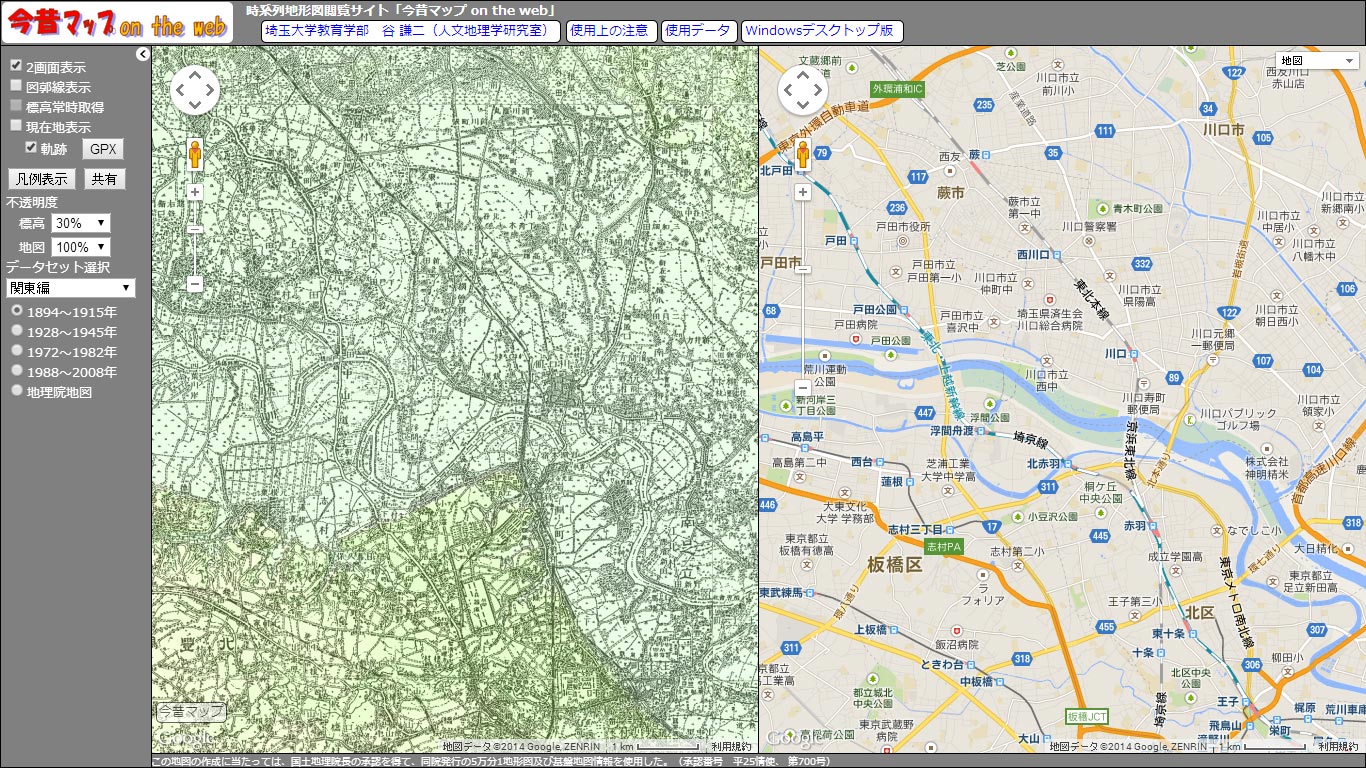The image size is (1366, 768).
Task: Enable the 現在地表示 checkbox
Action: click(16, 125)
